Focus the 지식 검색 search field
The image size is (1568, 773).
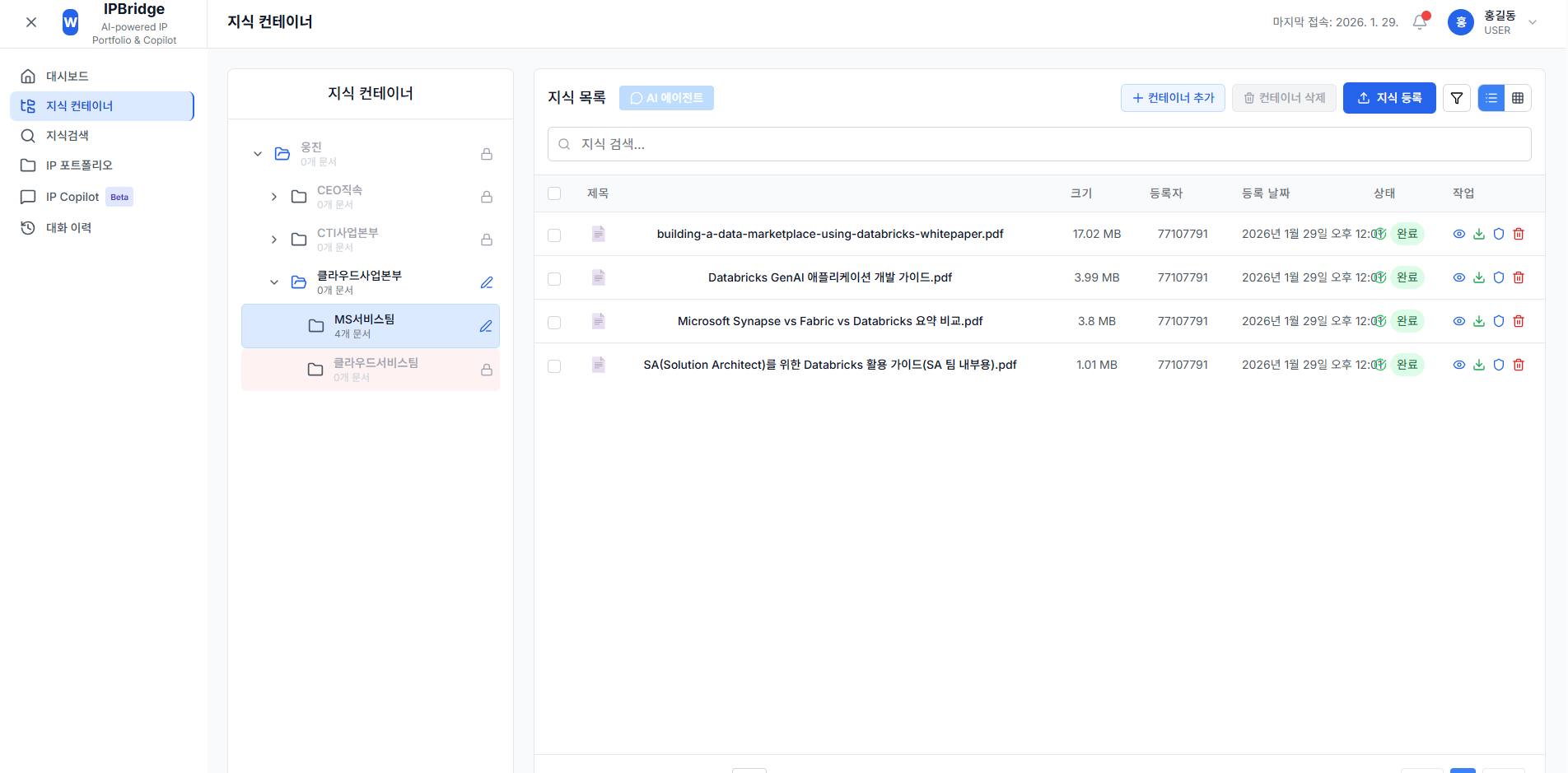(1039, 144)
